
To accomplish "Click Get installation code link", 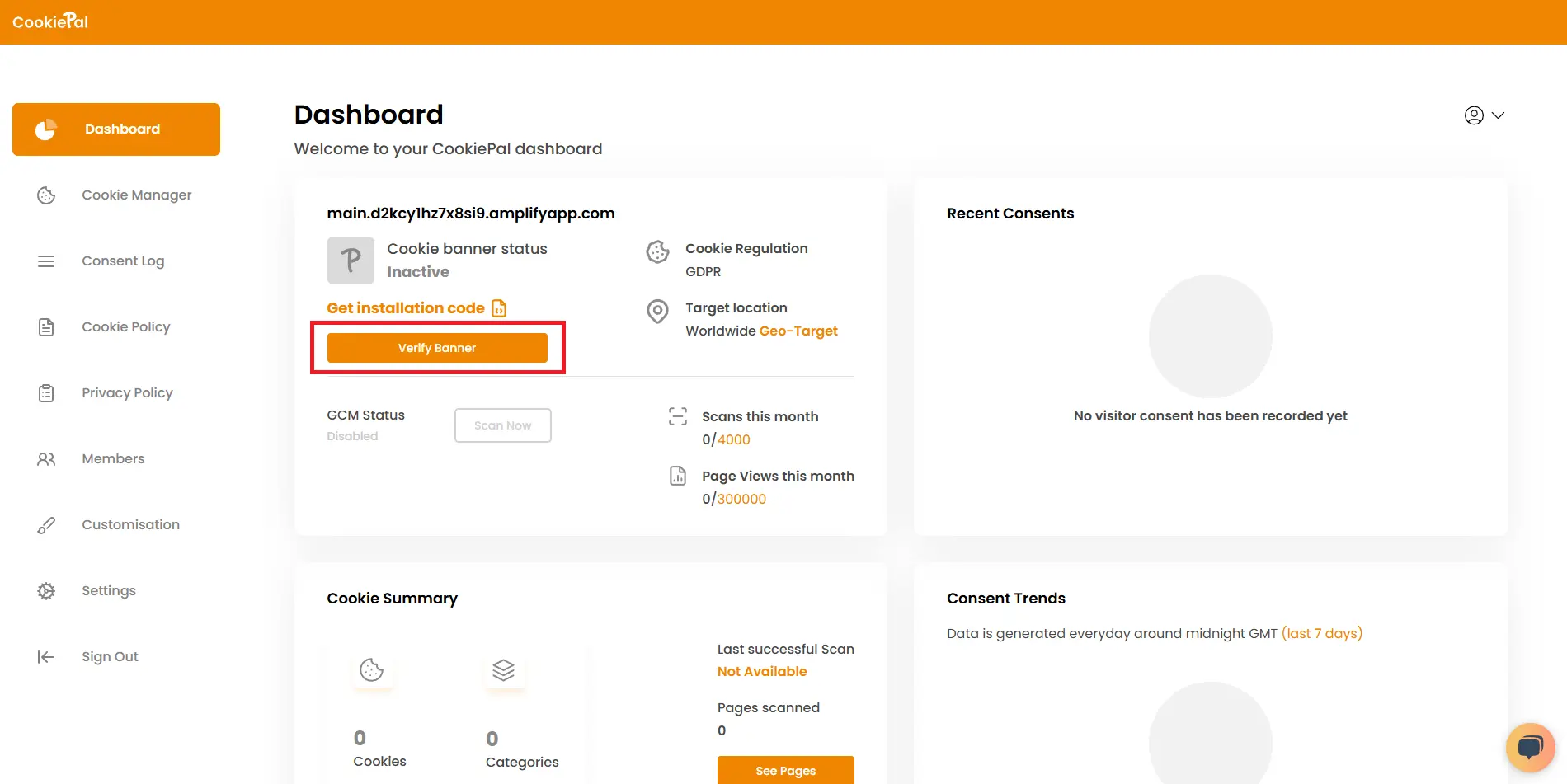I will click(x=405, y=307).
